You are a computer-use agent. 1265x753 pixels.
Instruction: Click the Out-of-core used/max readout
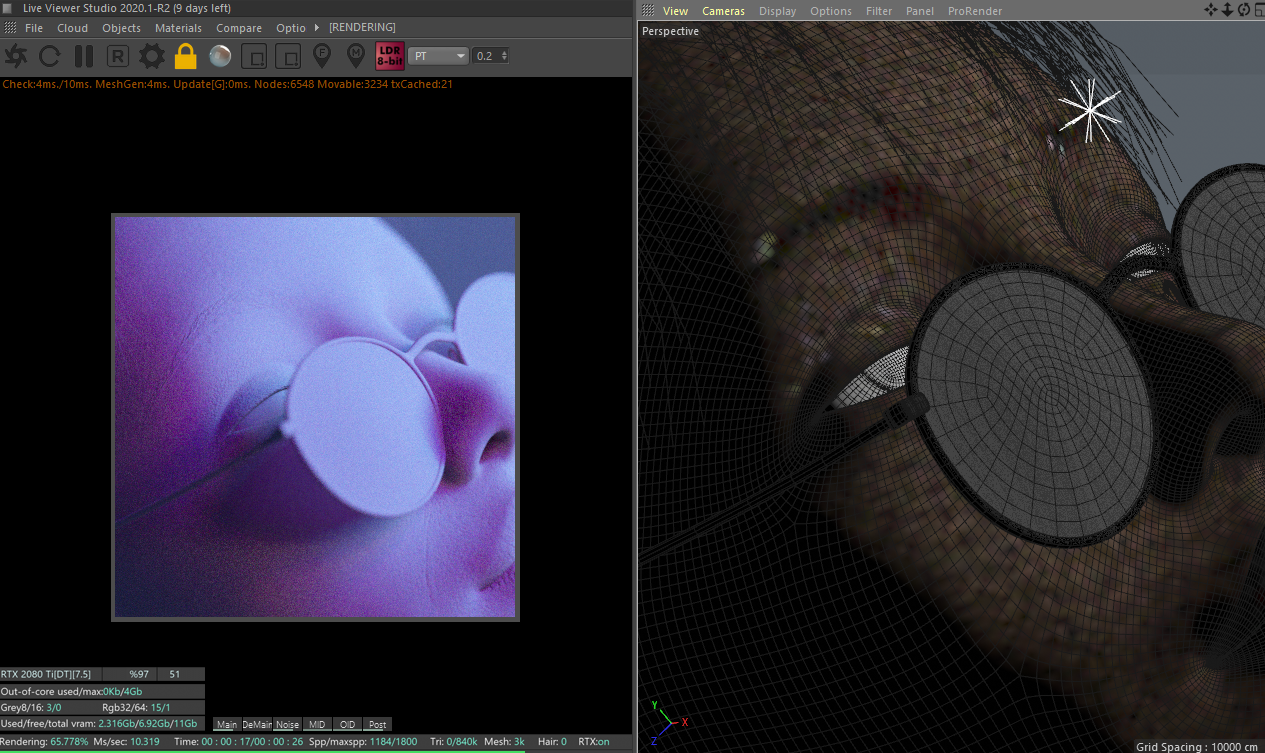tap(102, 691)
